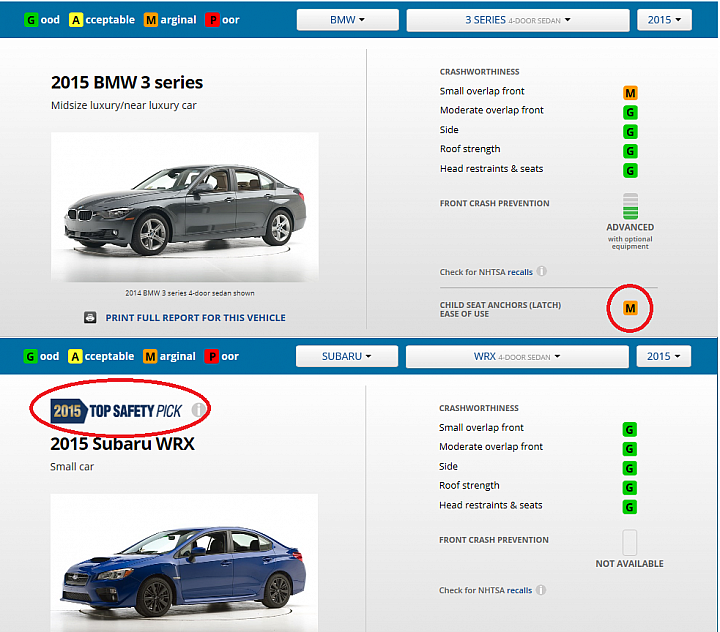Click green Good legend swatch in Subaru bar
This screenshot has width=720, height=632.
point(30,356)
